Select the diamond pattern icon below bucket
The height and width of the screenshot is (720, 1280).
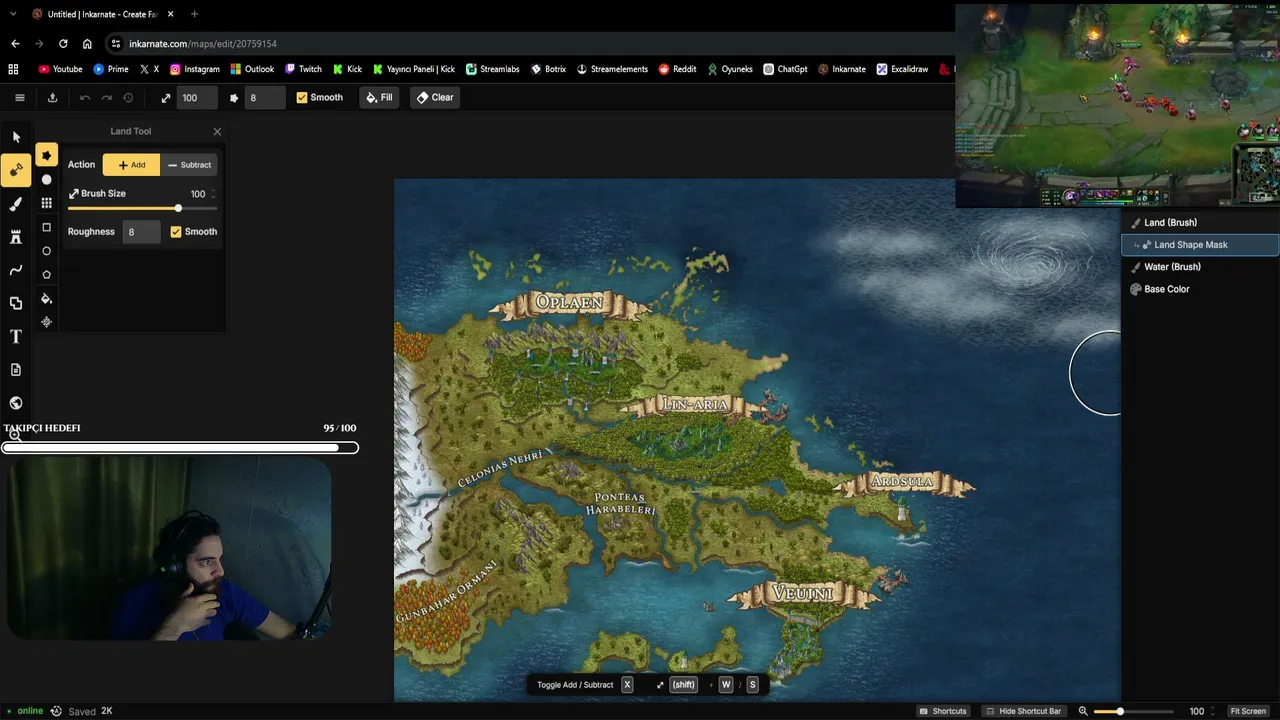tap(46, 322)
